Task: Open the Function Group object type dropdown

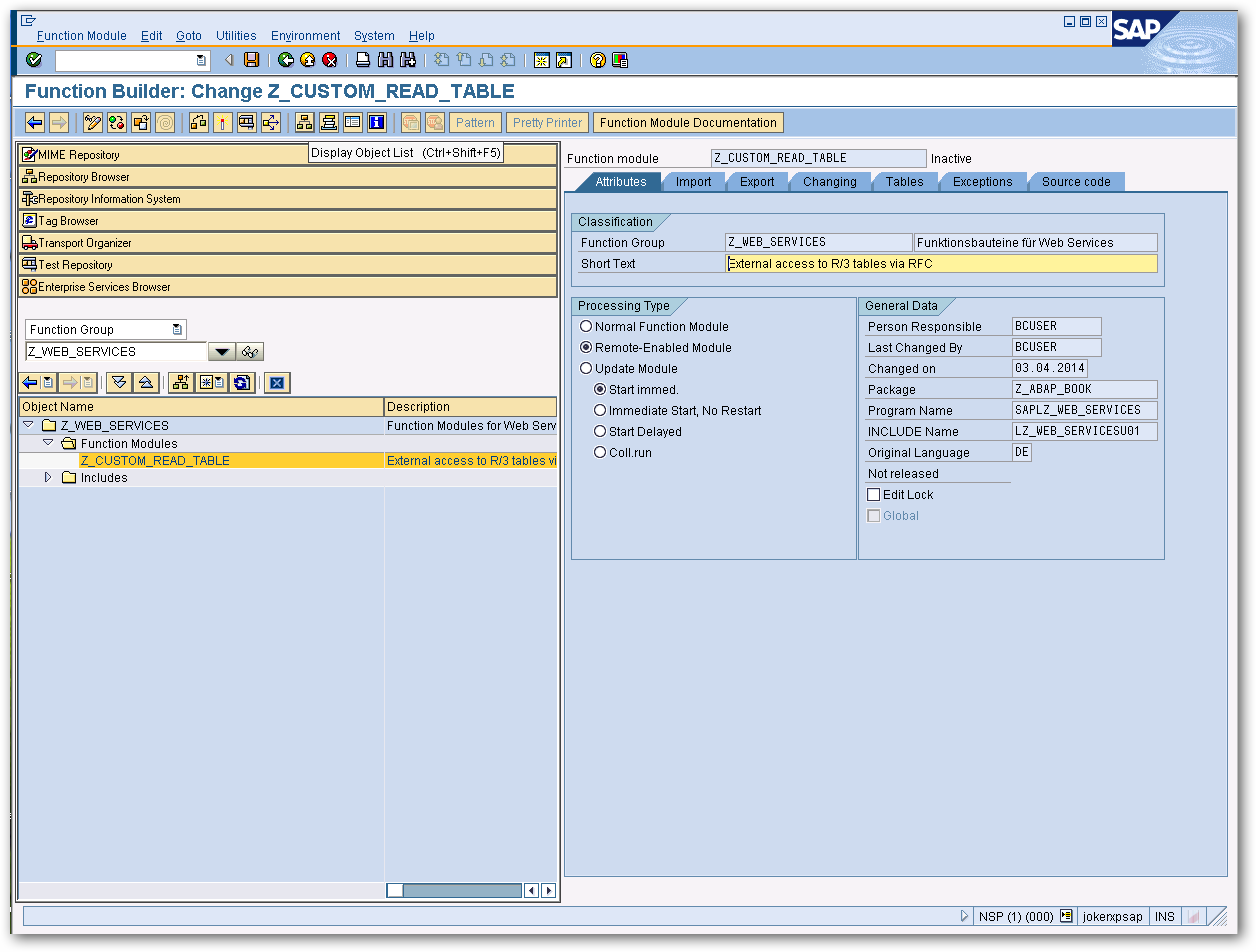Action: (177, 330)
